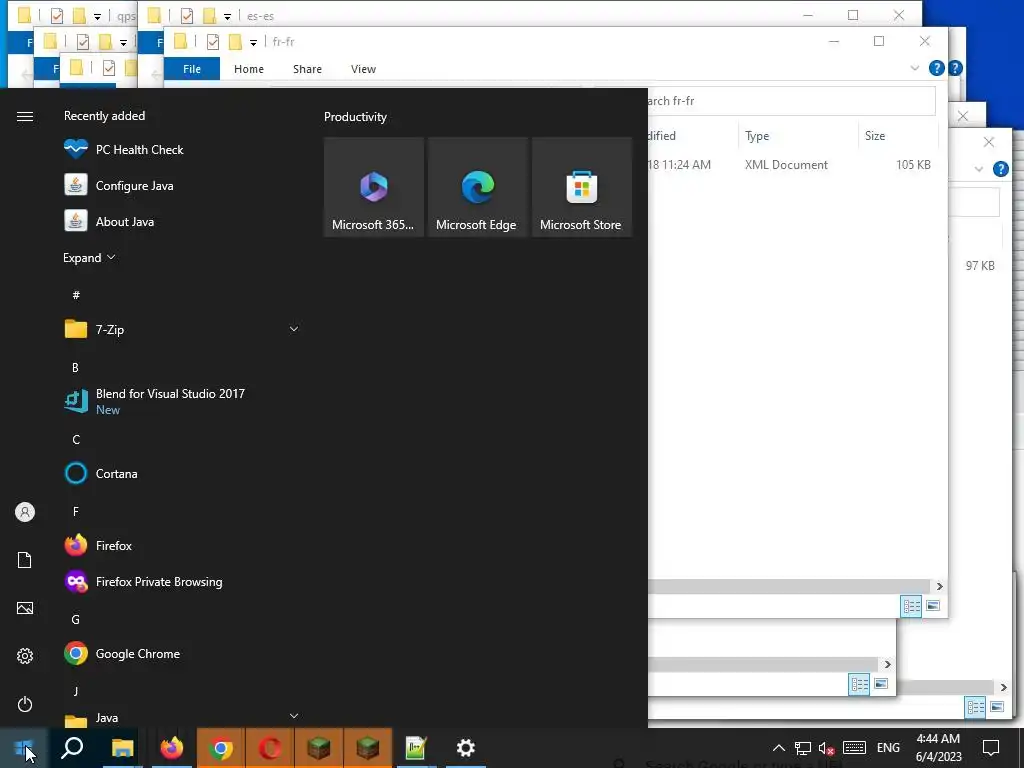Image resolution: width=1024 pixels, height=768 pixels.
Task: Open network status in system tray
Action: [803, 748]
